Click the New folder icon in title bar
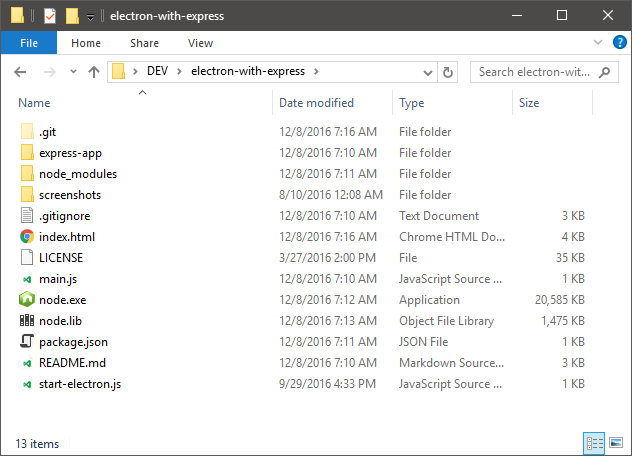Viewport: 632px width, 456px height. [72, 16]
